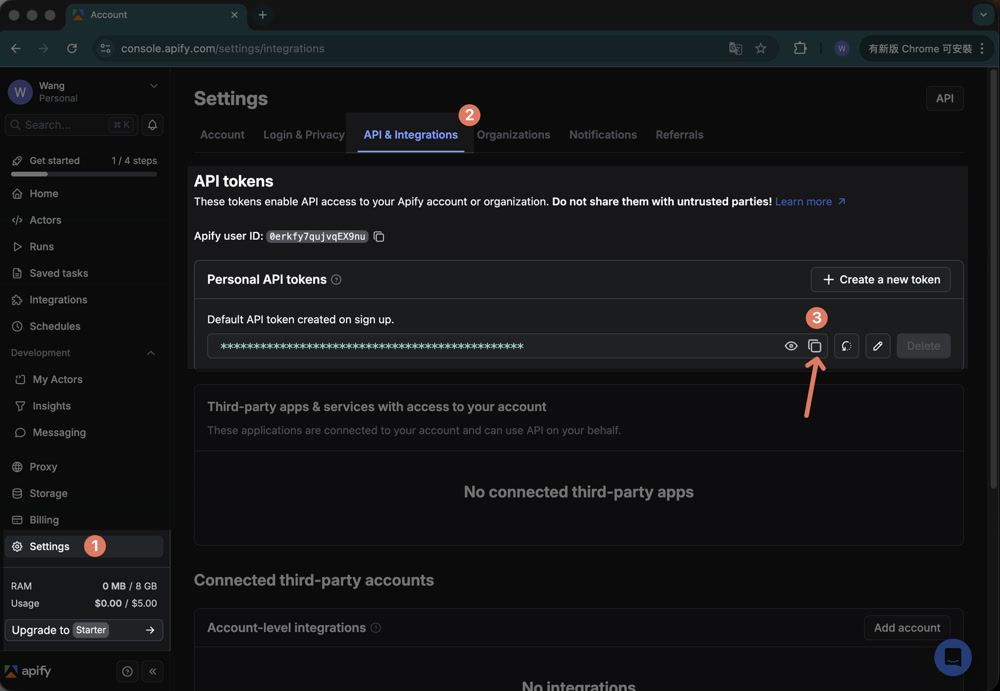The image size is (1000, 691).
Task: Open Storage from the sidebar
Action: coord(48,493)
